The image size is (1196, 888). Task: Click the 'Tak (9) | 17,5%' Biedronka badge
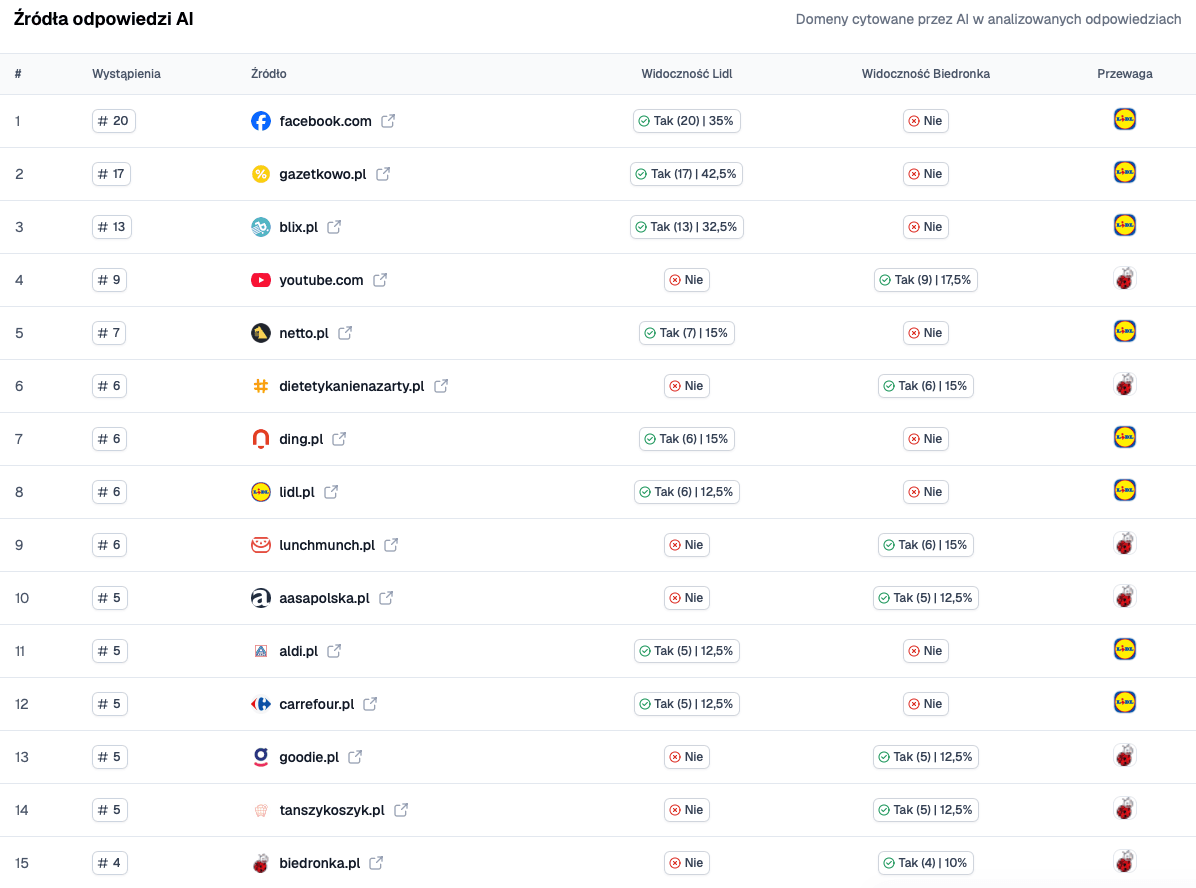coord(925,280)
